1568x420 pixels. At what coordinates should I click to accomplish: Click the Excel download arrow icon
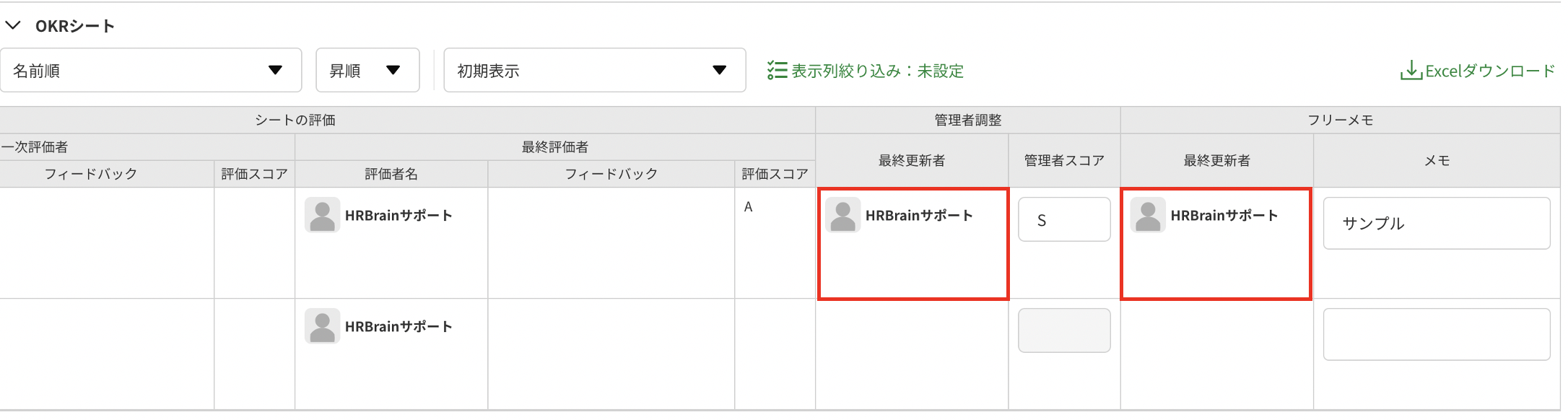coord(1409,71)
